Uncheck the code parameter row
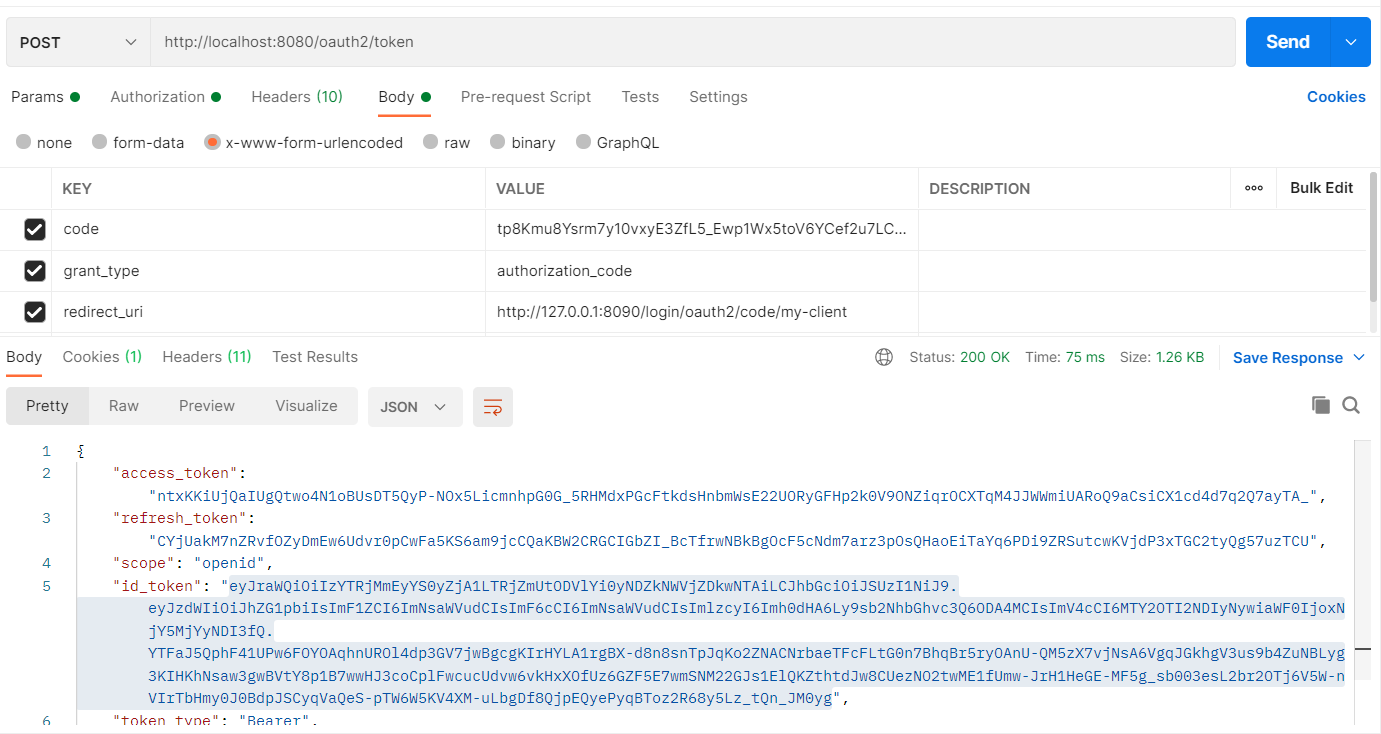Screen dimensions: 1381x734 tap(35, 229)
